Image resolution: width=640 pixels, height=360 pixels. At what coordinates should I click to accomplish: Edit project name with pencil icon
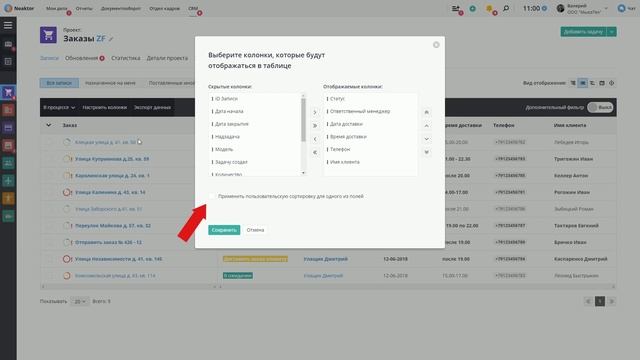tap(111, 39)
